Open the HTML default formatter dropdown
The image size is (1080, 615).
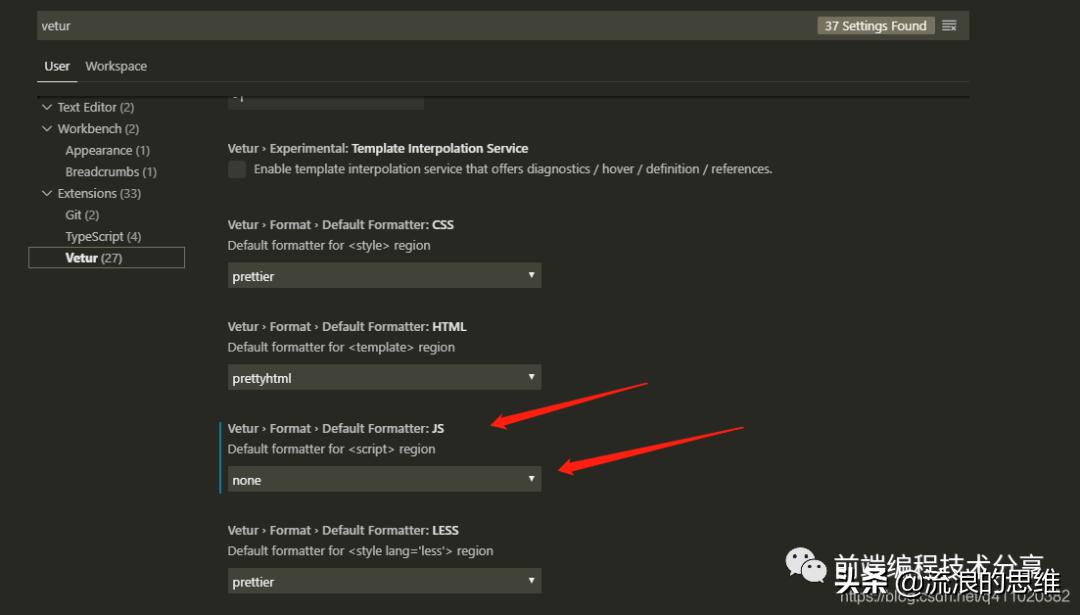(x=384, y=378)
